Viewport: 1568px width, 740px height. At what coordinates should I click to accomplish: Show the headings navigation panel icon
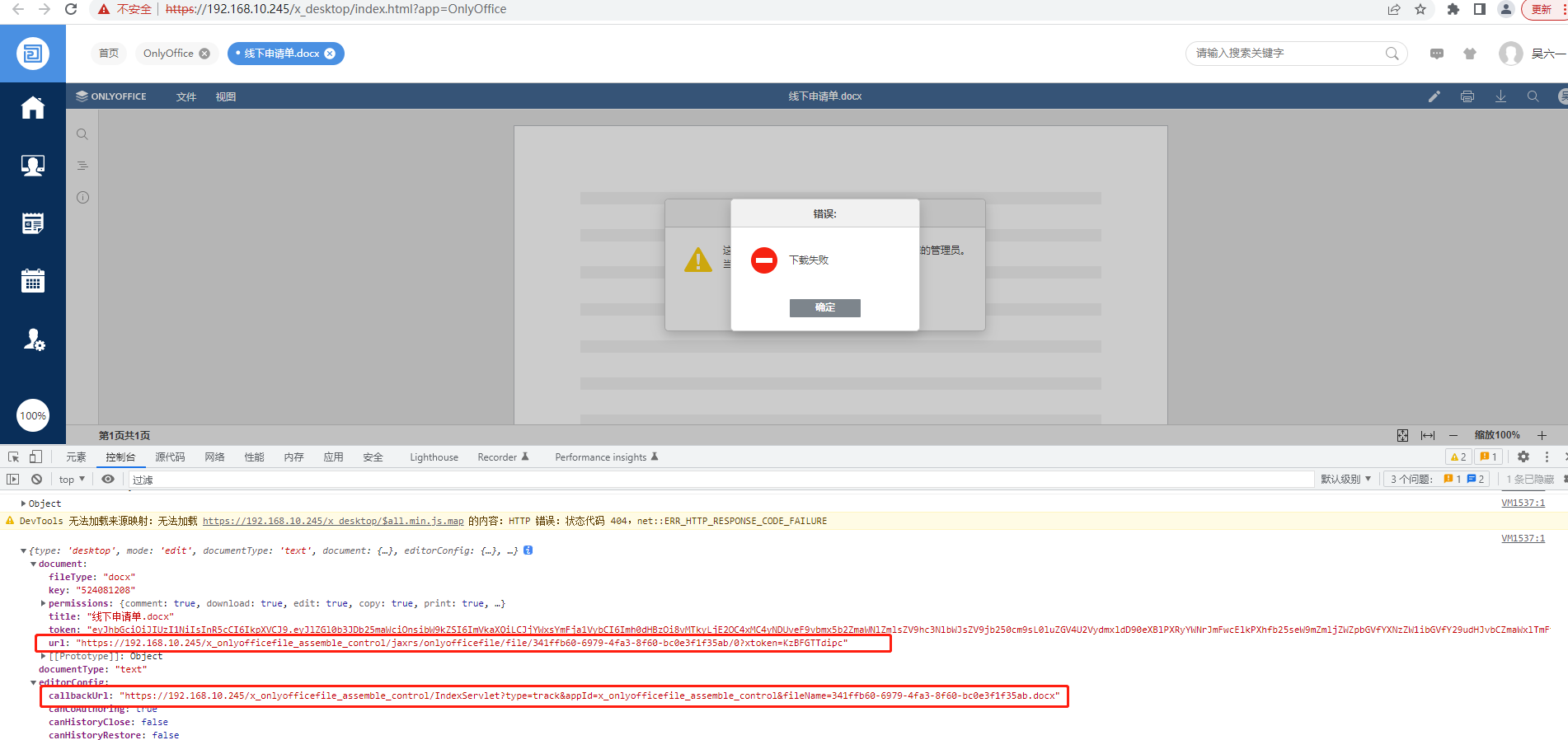[82, 166]
